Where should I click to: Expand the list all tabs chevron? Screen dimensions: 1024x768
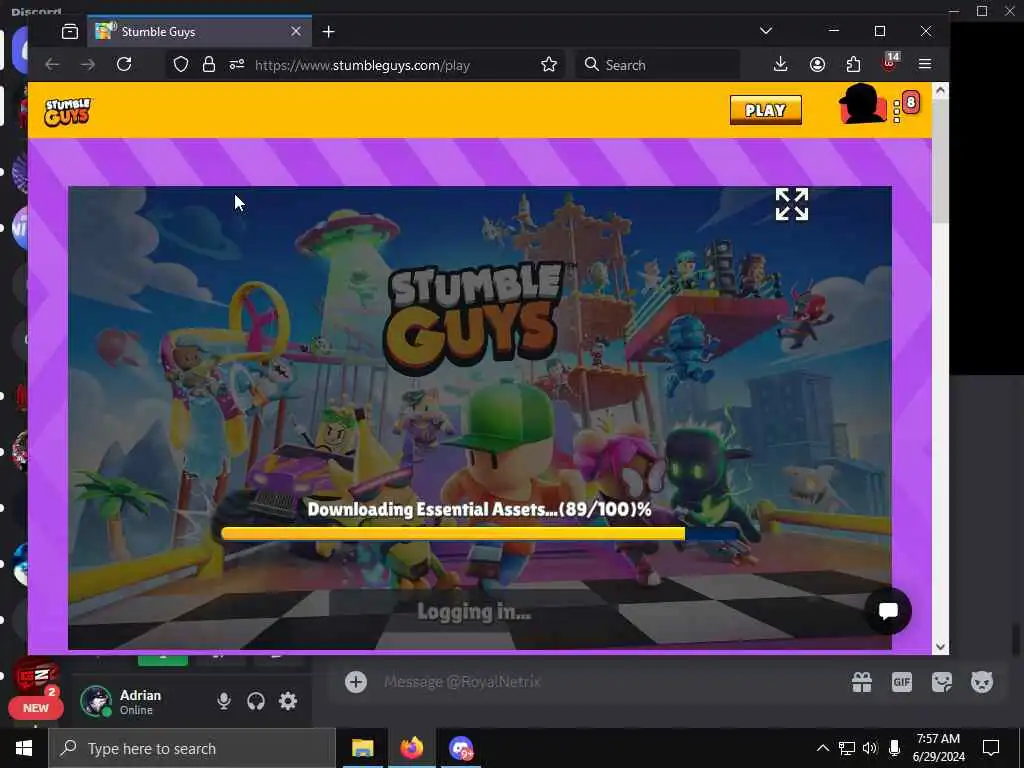coord(766,31)
